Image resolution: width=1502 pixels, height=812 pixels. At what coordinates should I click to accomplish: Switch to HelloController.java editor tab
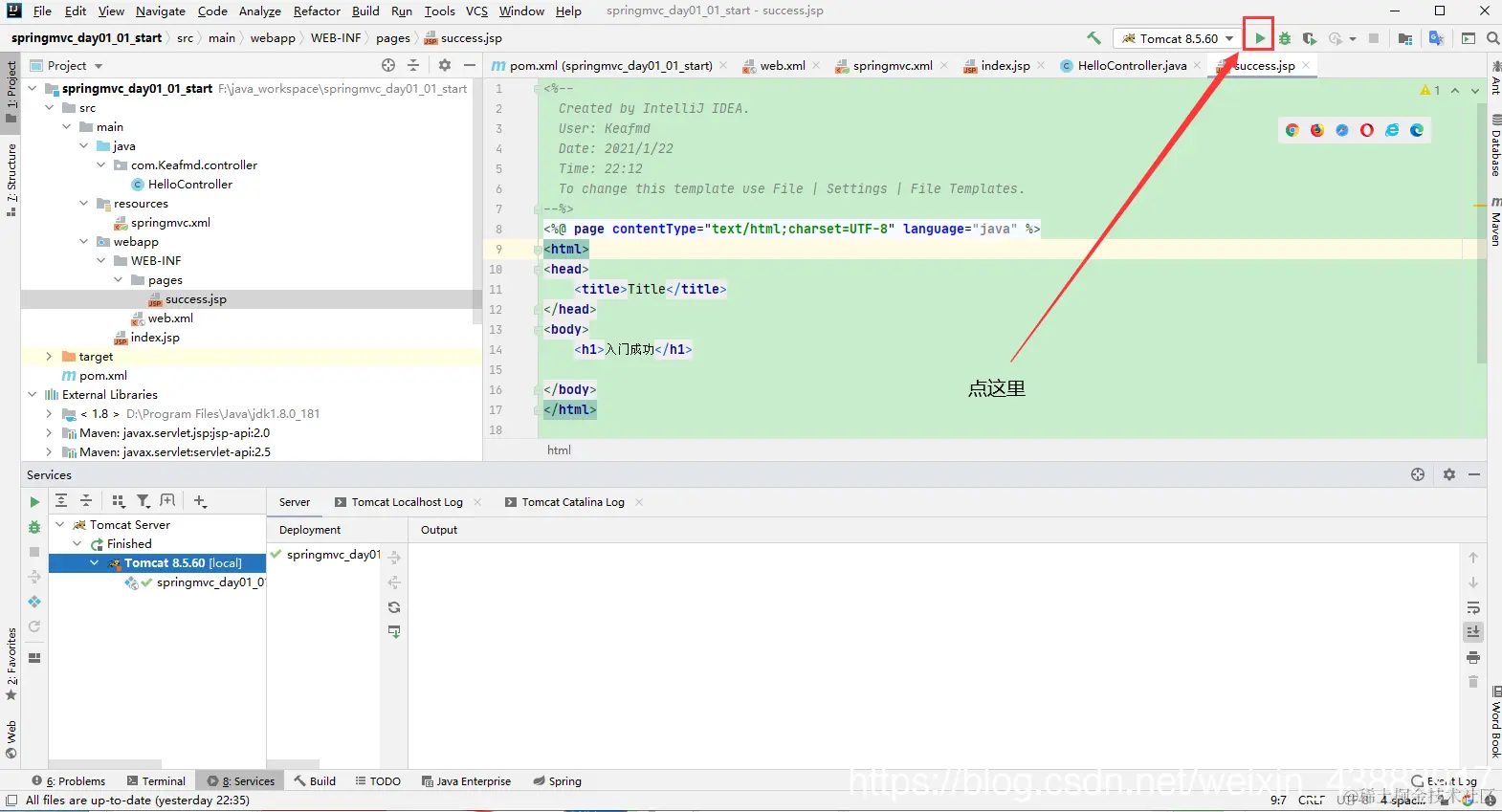point(1131,66)
